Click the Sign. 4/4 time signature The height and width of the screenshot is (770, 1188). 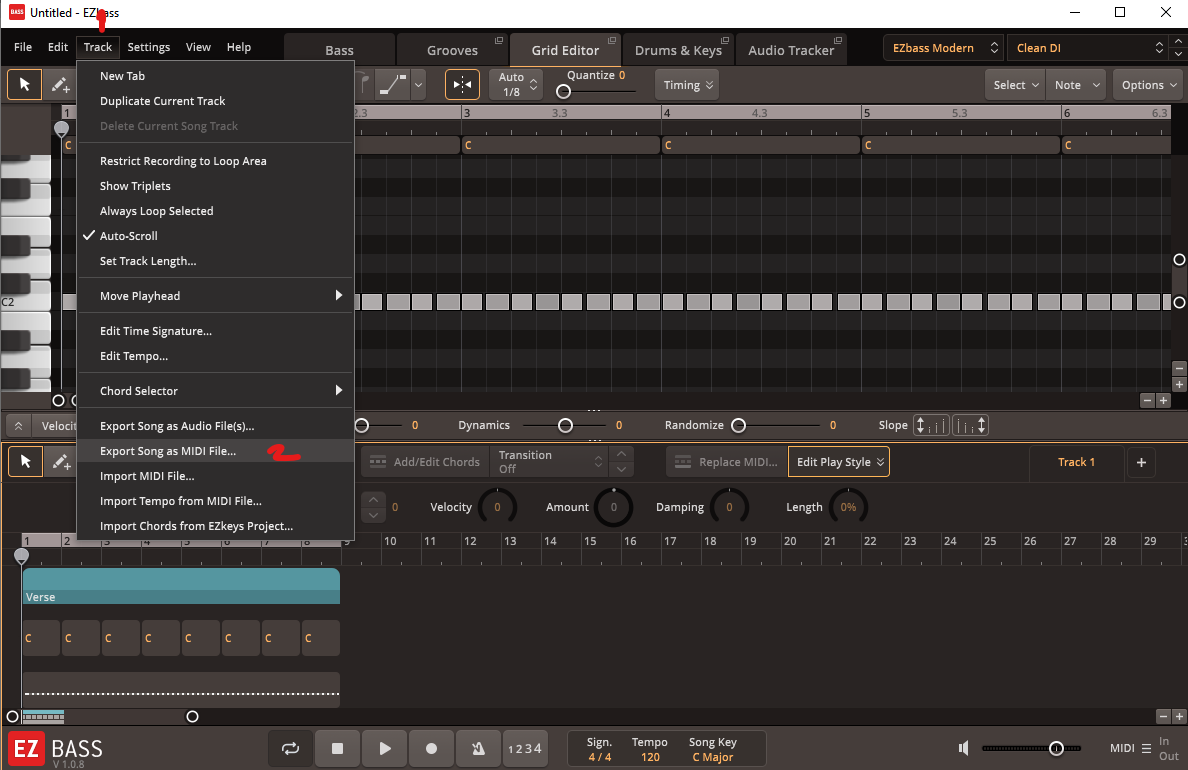click(599, 750)
